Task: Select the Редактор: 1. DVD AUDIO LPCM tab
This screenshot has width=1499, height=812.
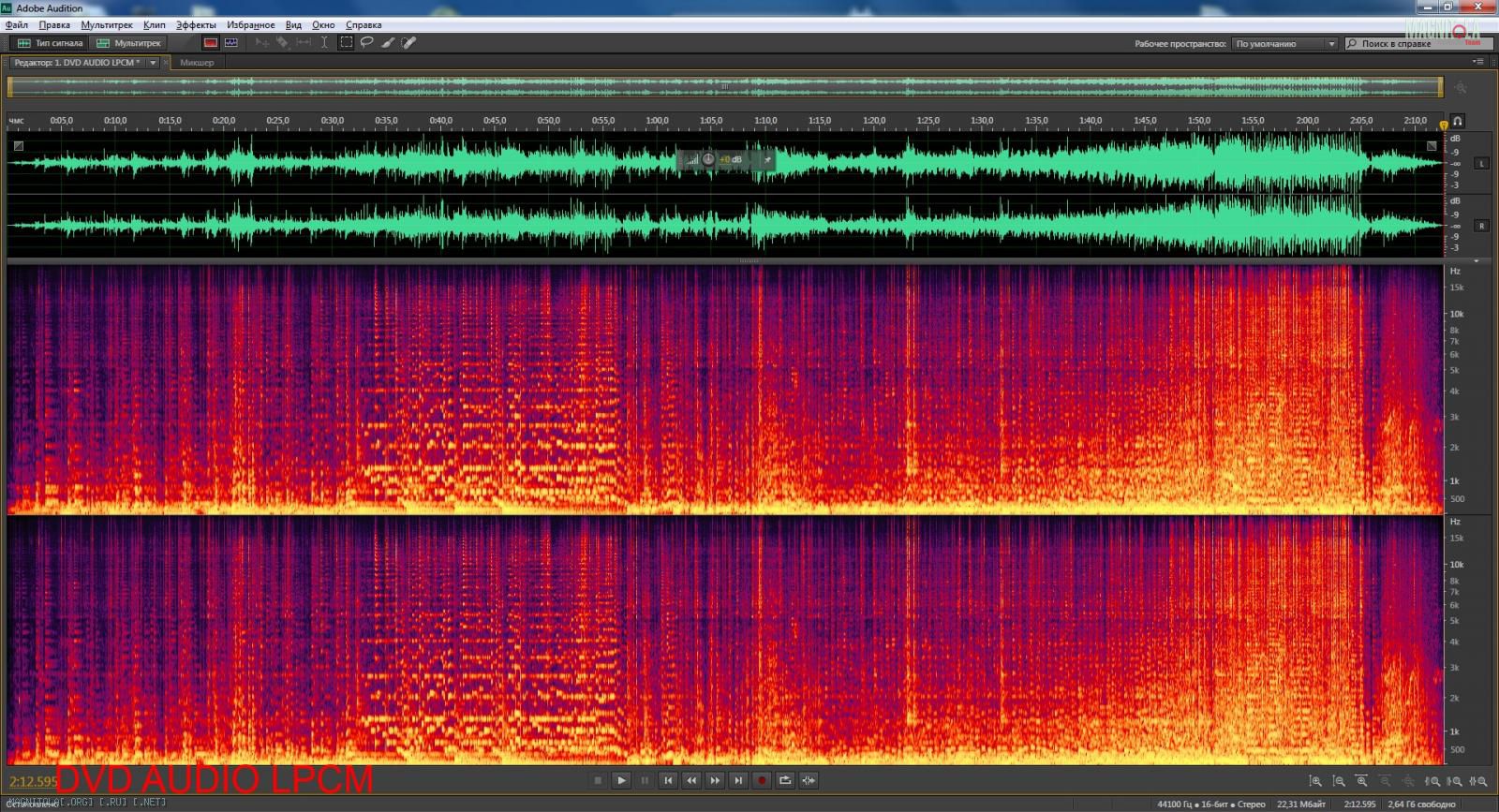Action: [x=77, y=63]
